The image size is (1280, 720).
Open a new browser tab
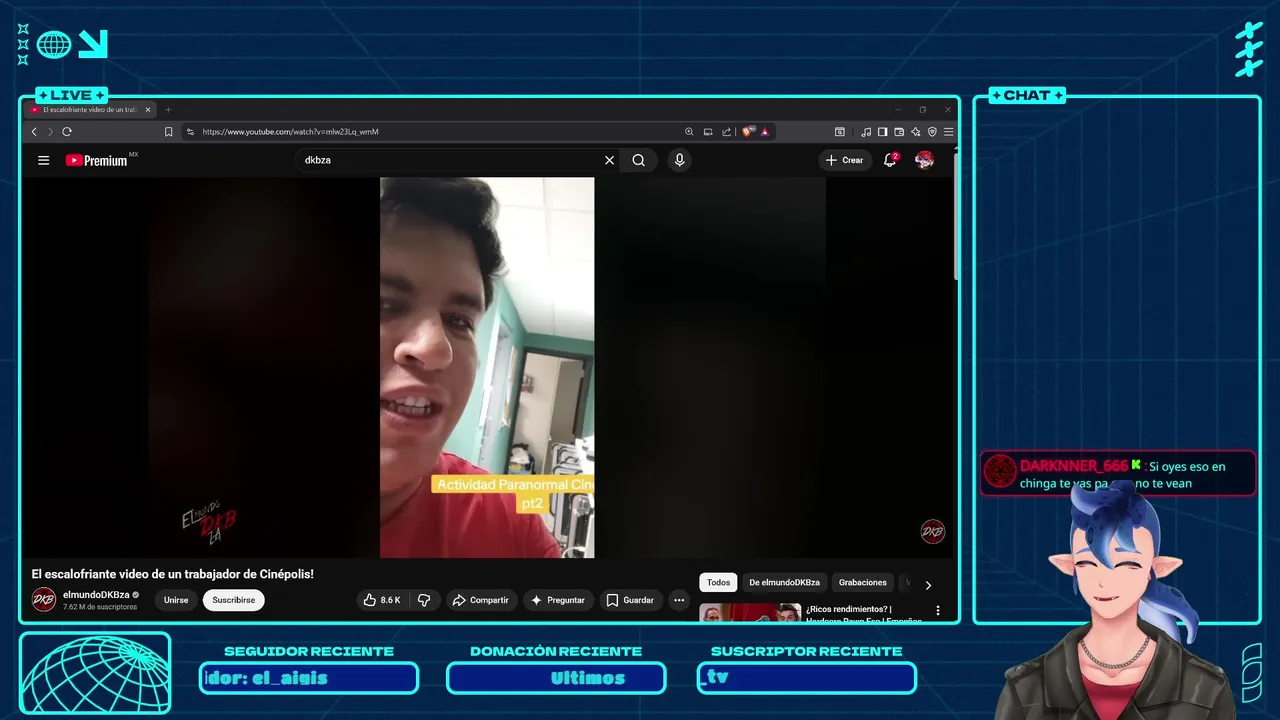tap(168, 110)
